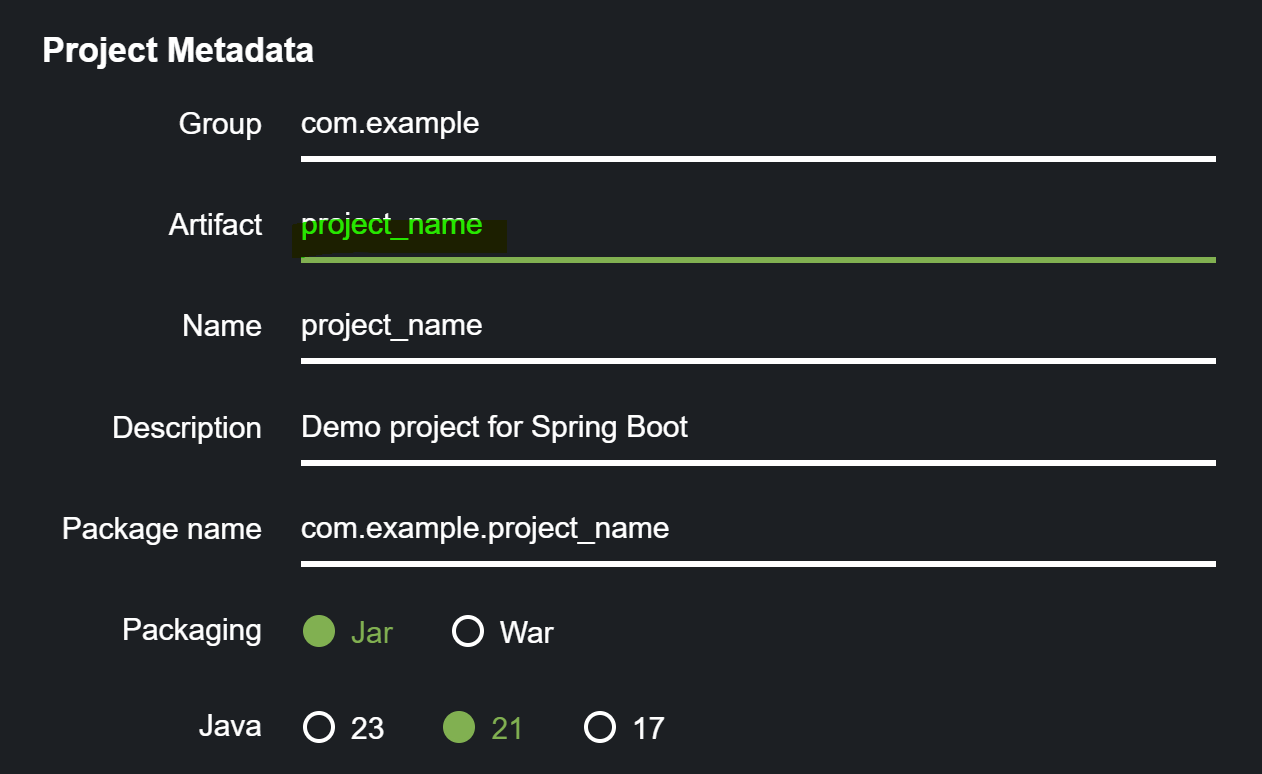1262x774 pixels.
Task: Click the "Package name" field label
Action: 162,529
